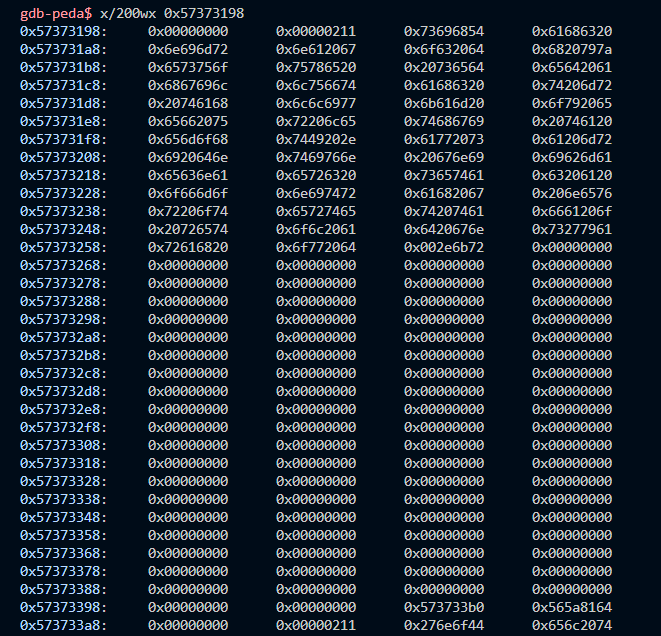Select address label 0x573731d8:
Viewport: 661px width, 636px height.
click(63, 103)
